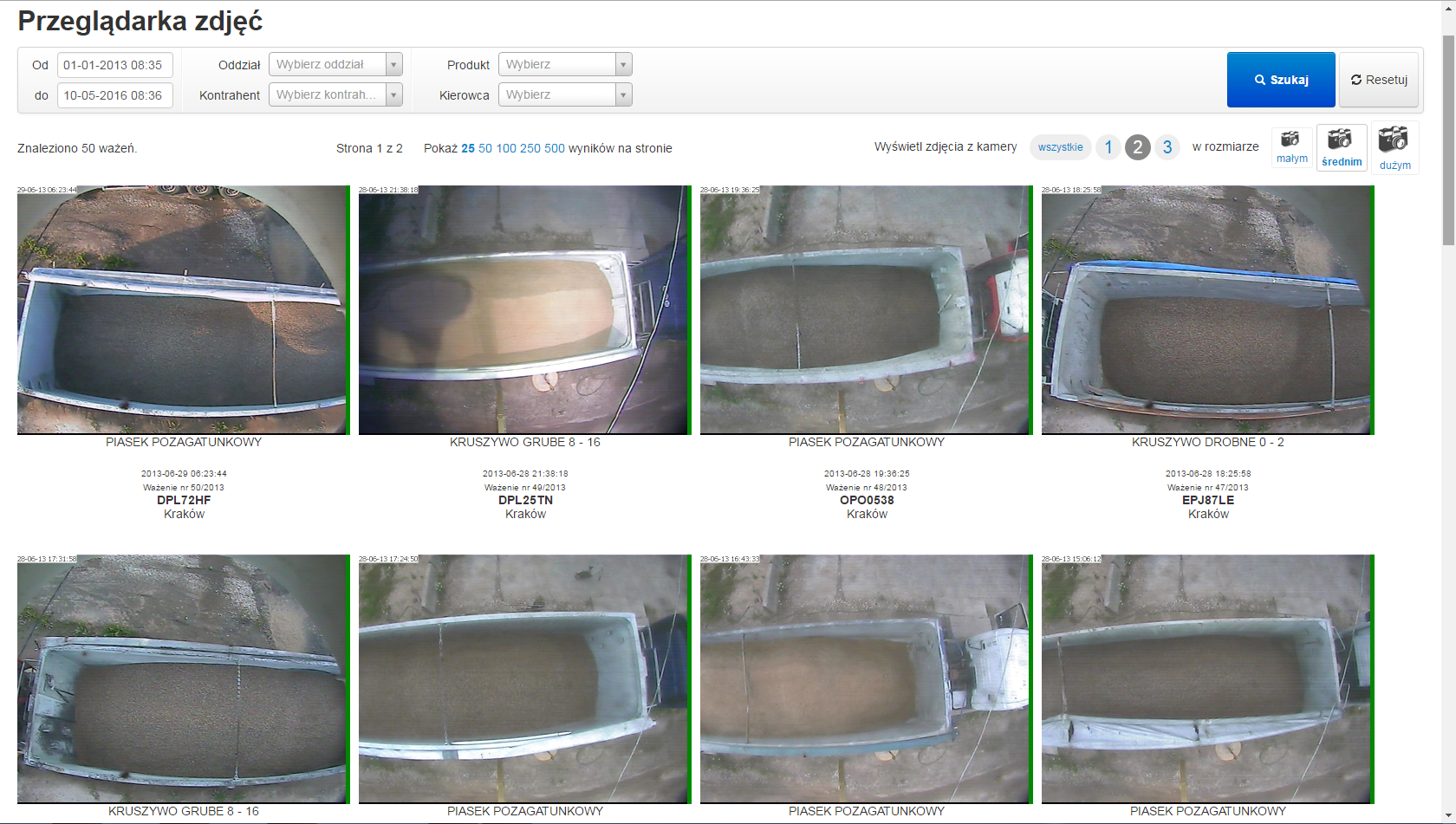This screenshot has width=1456, height=824.
Task: Select medium photo size camera icon
Action: pos(1341,146)
